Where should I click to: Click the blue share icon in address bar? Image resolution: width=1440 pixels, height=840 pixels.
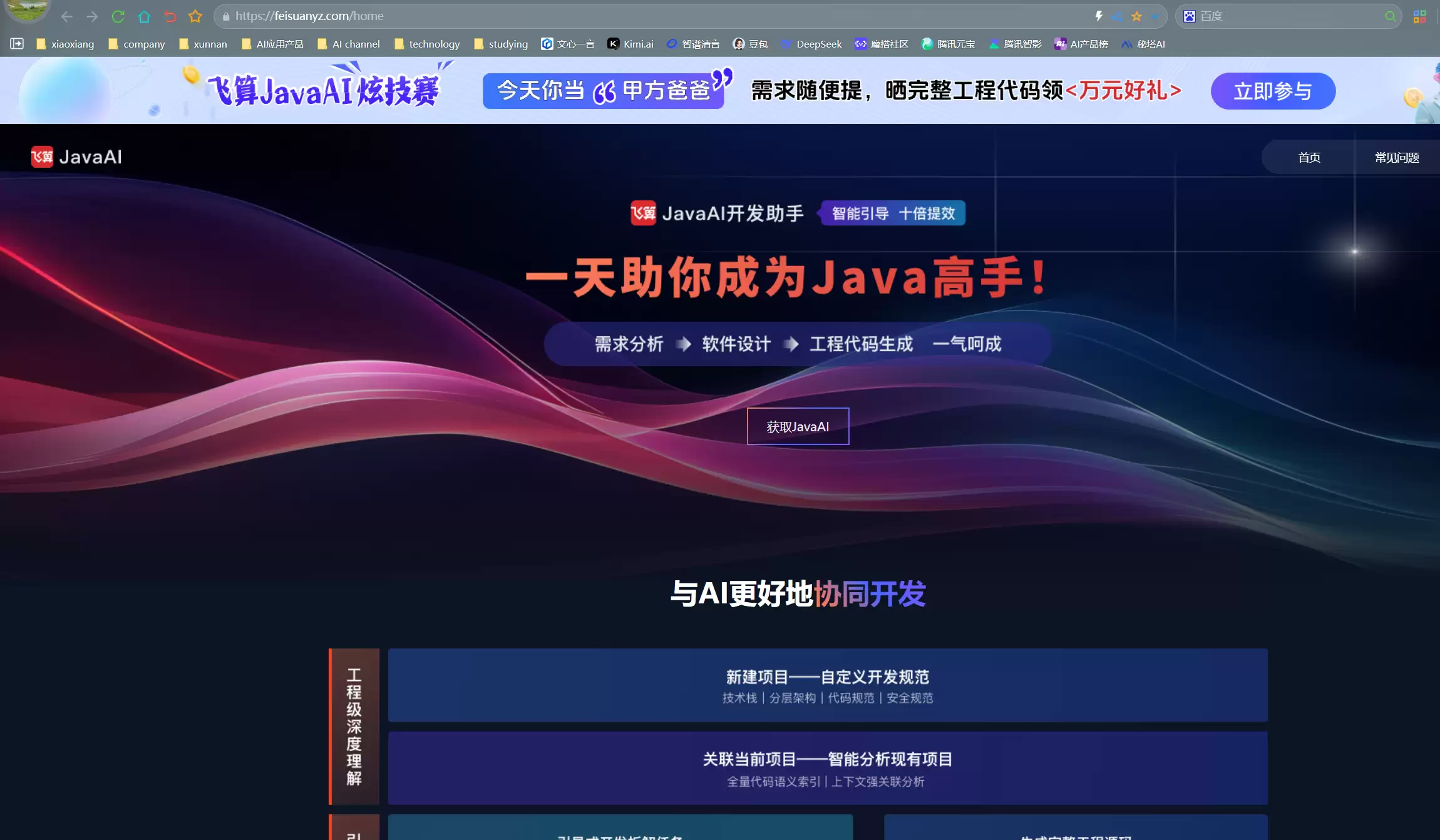click(1118, 16)
